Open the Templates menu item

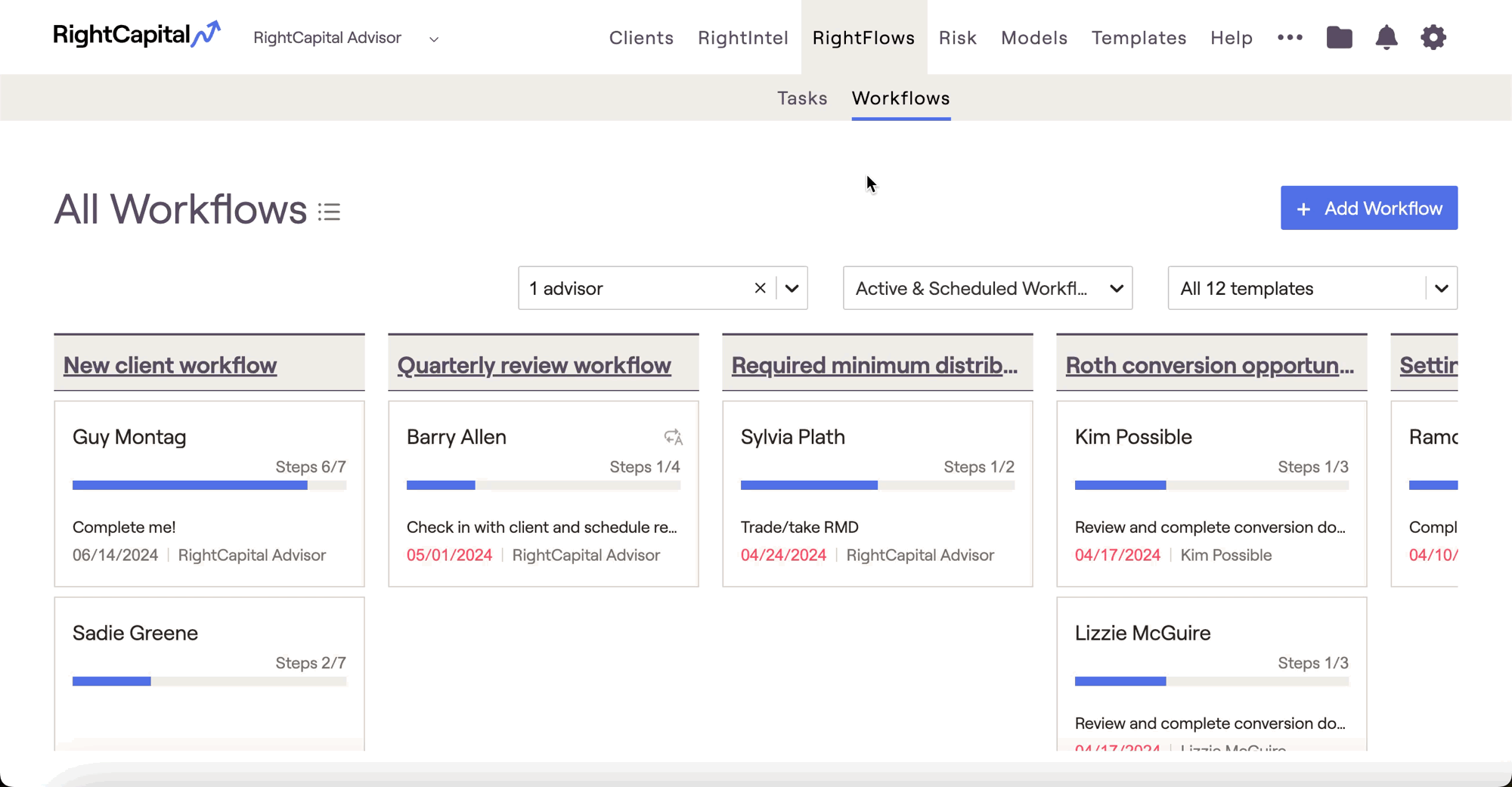tap(1139, 38)
